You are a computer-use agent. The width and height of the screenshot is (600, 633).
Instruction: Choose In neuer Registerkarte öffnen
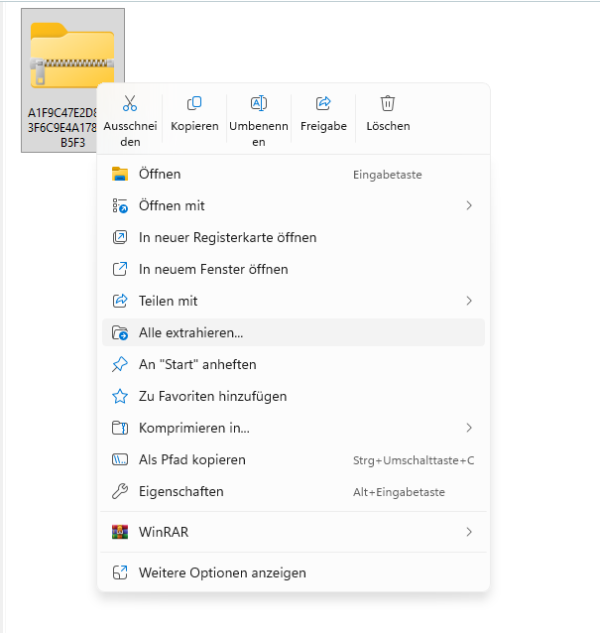tap(294, 237)
